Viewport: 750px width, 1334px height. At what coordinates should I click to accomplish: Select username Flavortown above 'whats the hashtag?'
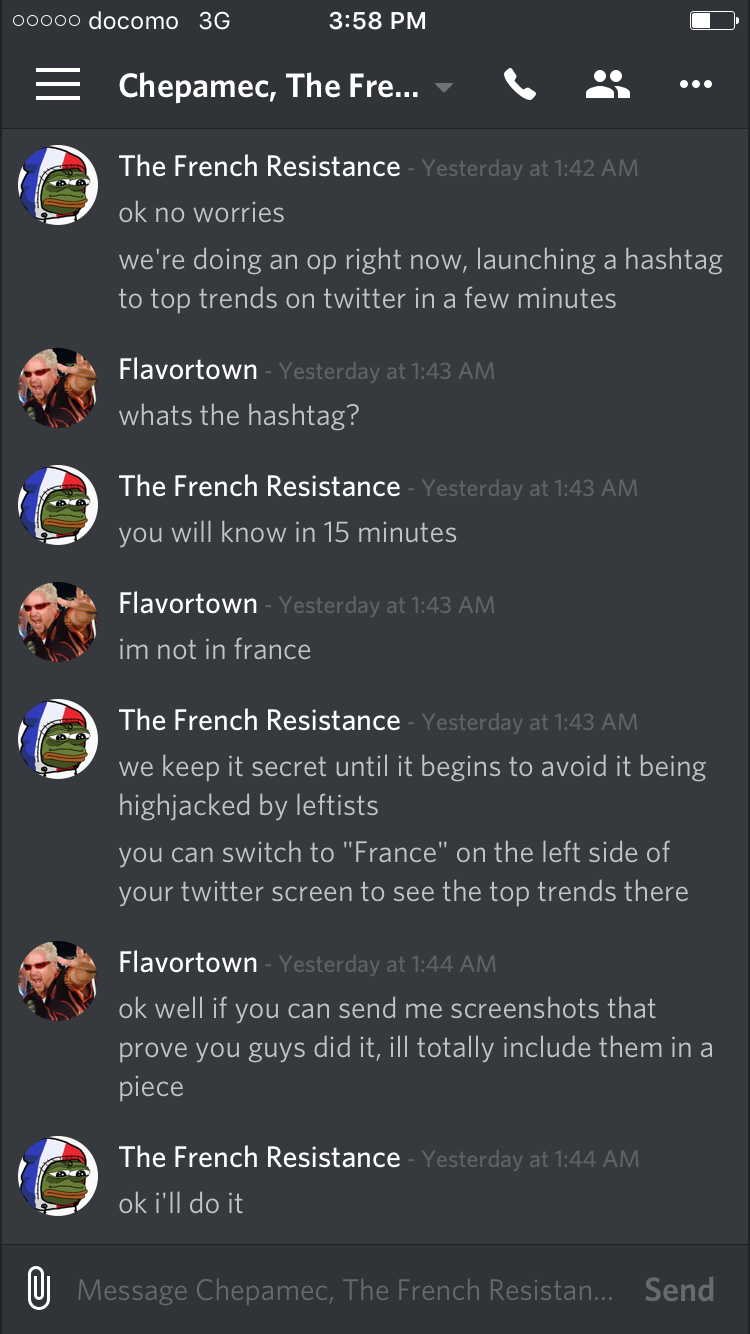188,370
